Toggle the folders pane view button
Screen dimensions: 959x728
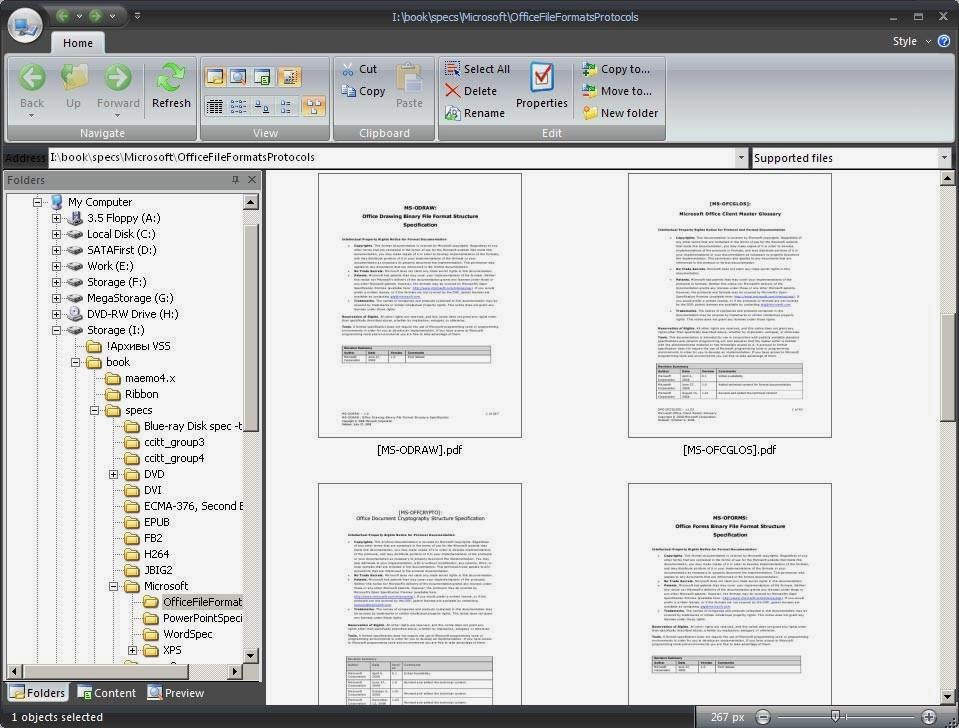(214, 76)
